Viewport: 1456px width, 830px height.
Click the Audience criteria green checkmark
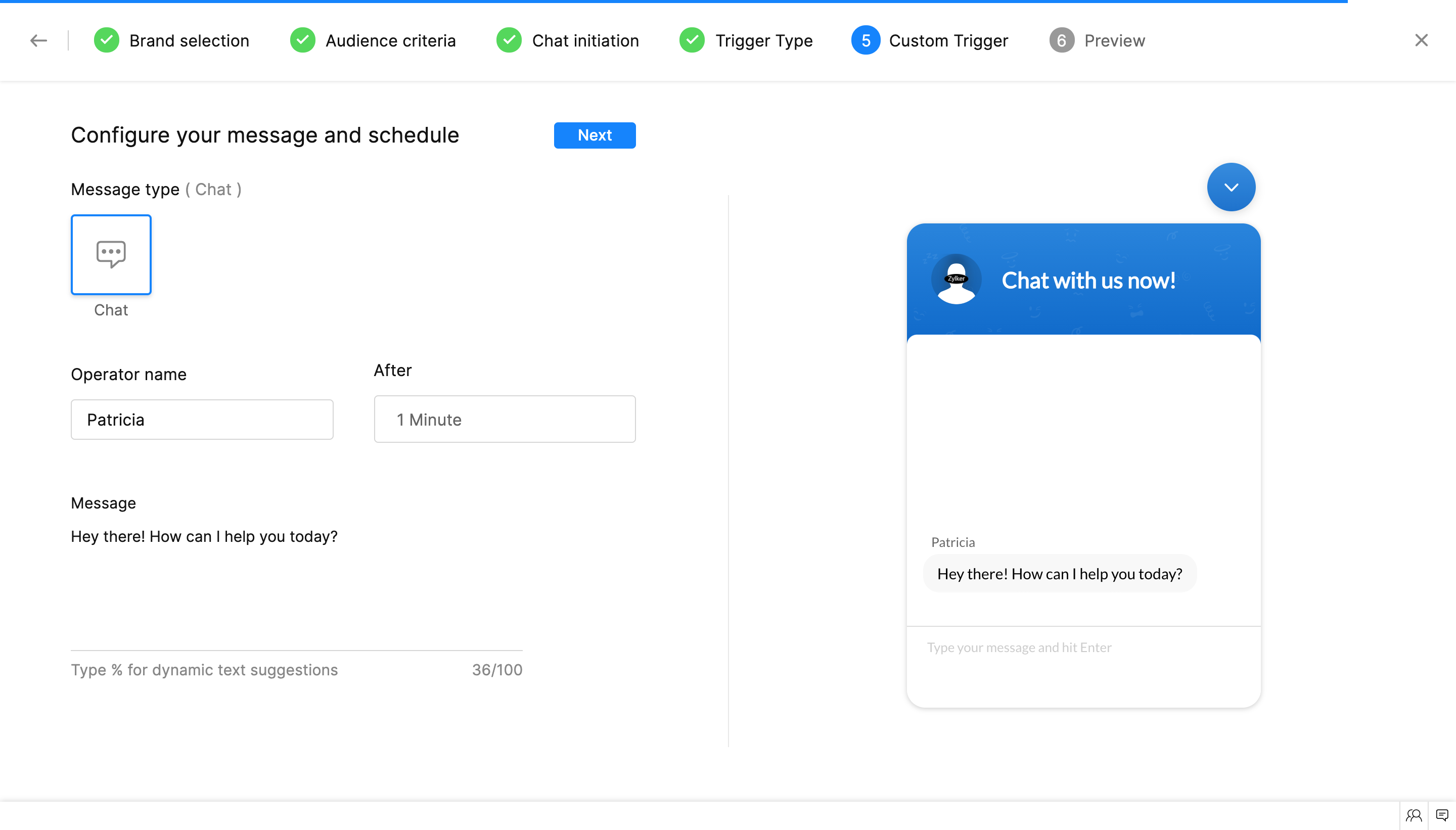point(303,40)
